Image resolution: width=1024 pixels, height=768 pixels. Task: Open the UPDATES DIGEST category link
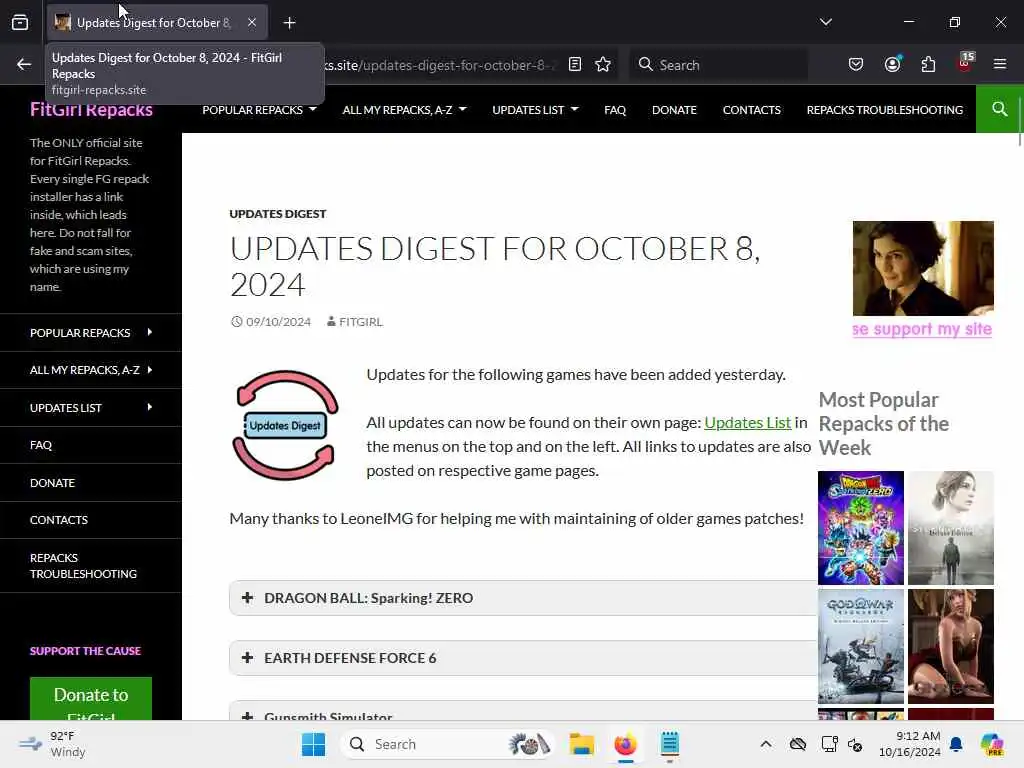click(278, 214)
